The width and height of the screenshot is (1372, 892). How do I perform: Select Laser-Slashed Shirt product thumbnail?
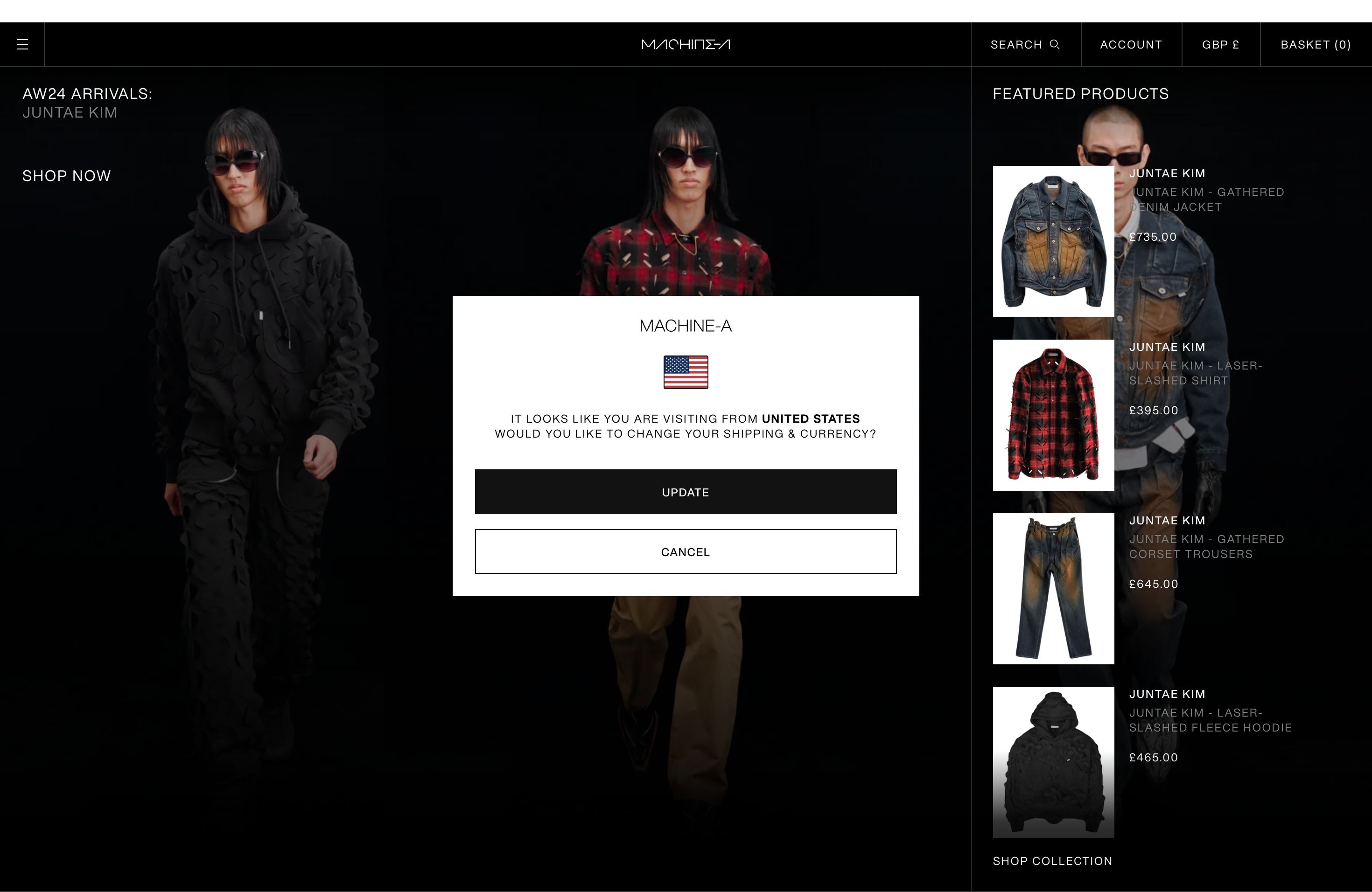click(1053, 415)
